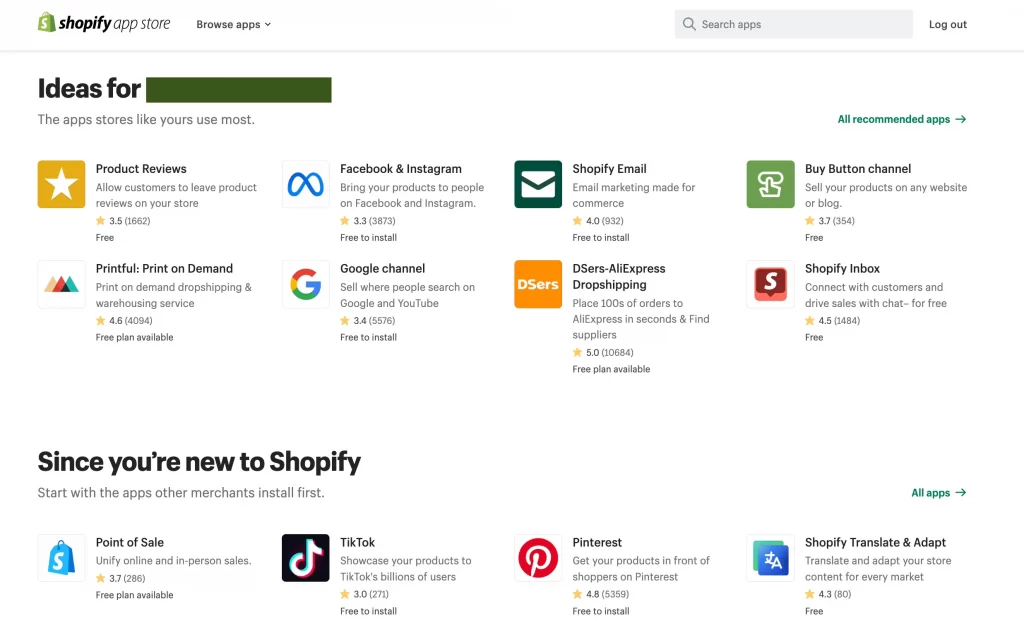Click 'Free to install' under TikTok
The width and height of the screenshot is (1024, 638).
click(x=368, y=611)
